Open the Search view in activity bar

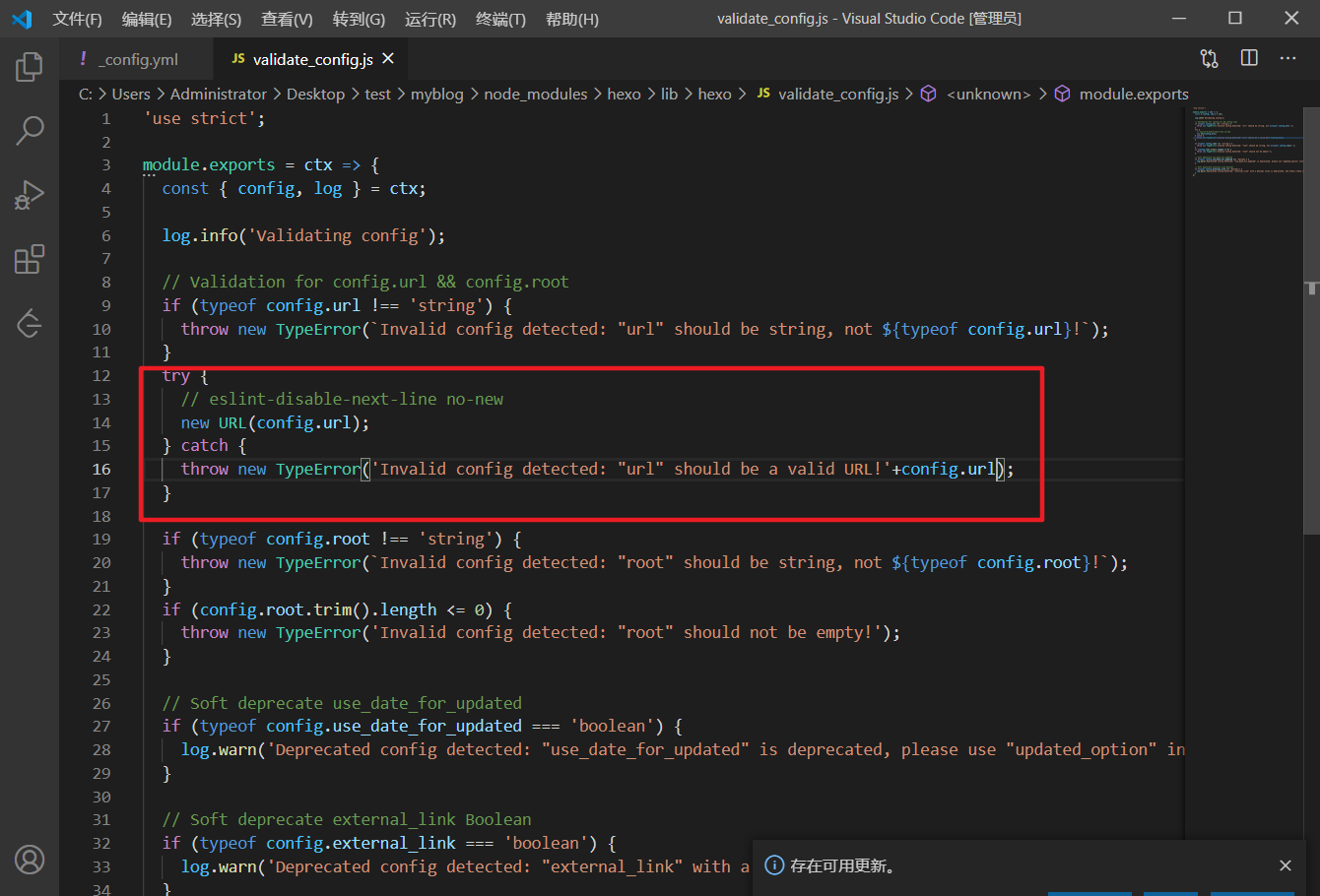[30, 130]
